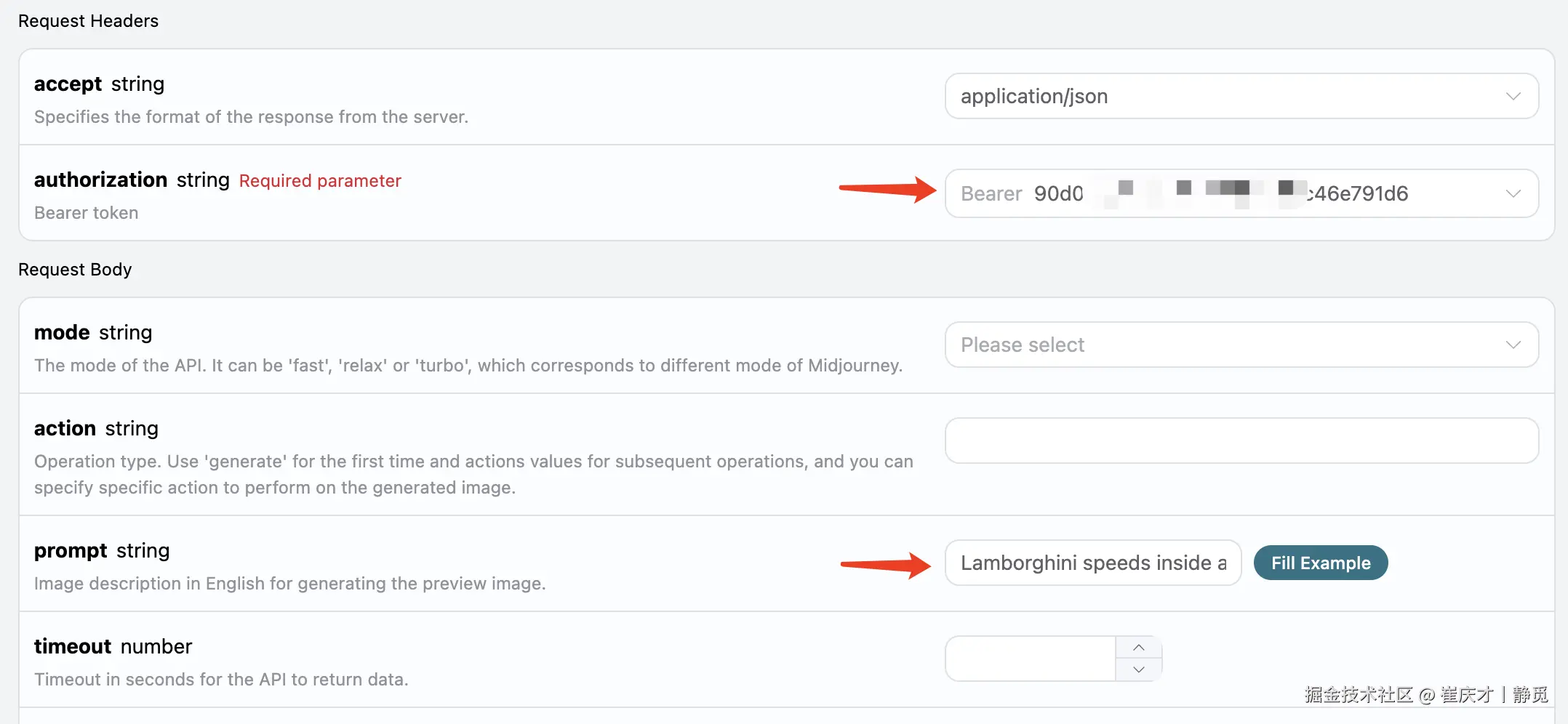Increase timeout with the up arrow
The image size is (1568, 724).
coord(1139,648)
